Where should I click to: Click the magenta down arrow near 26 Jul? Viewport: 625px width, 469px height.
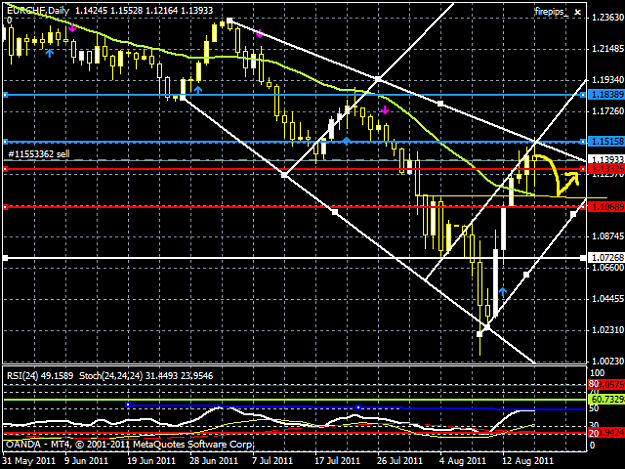tap(385, 110)
